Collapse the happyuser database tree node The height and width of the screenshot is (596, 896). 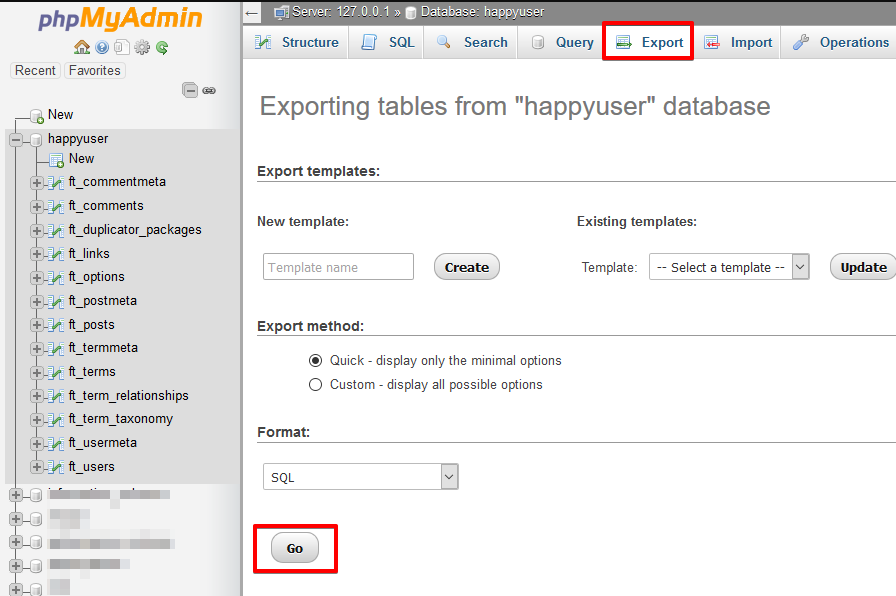(16, 139)
